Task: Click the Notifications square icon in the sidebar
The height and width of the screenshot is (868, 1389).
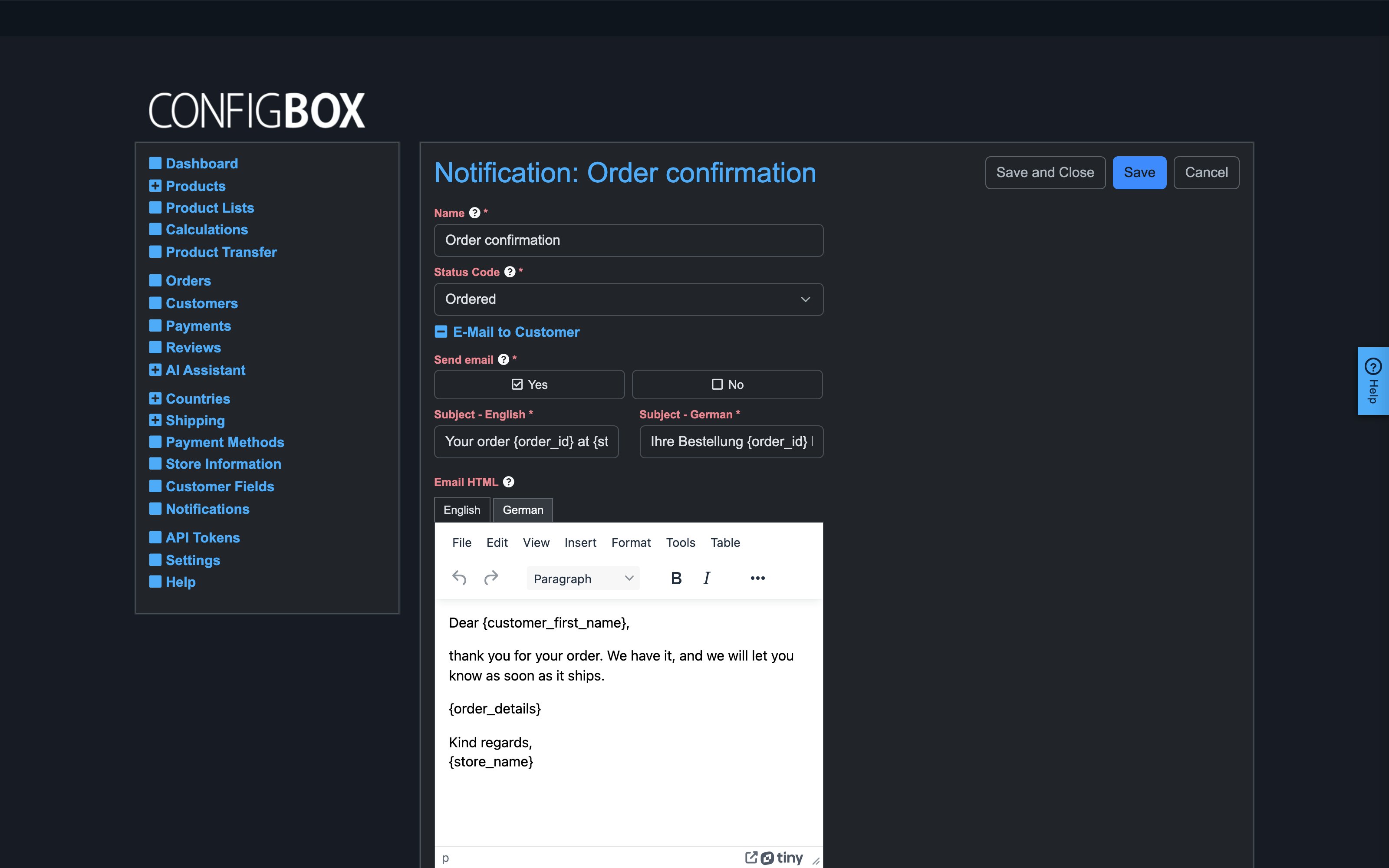Action: coord(155,509)
